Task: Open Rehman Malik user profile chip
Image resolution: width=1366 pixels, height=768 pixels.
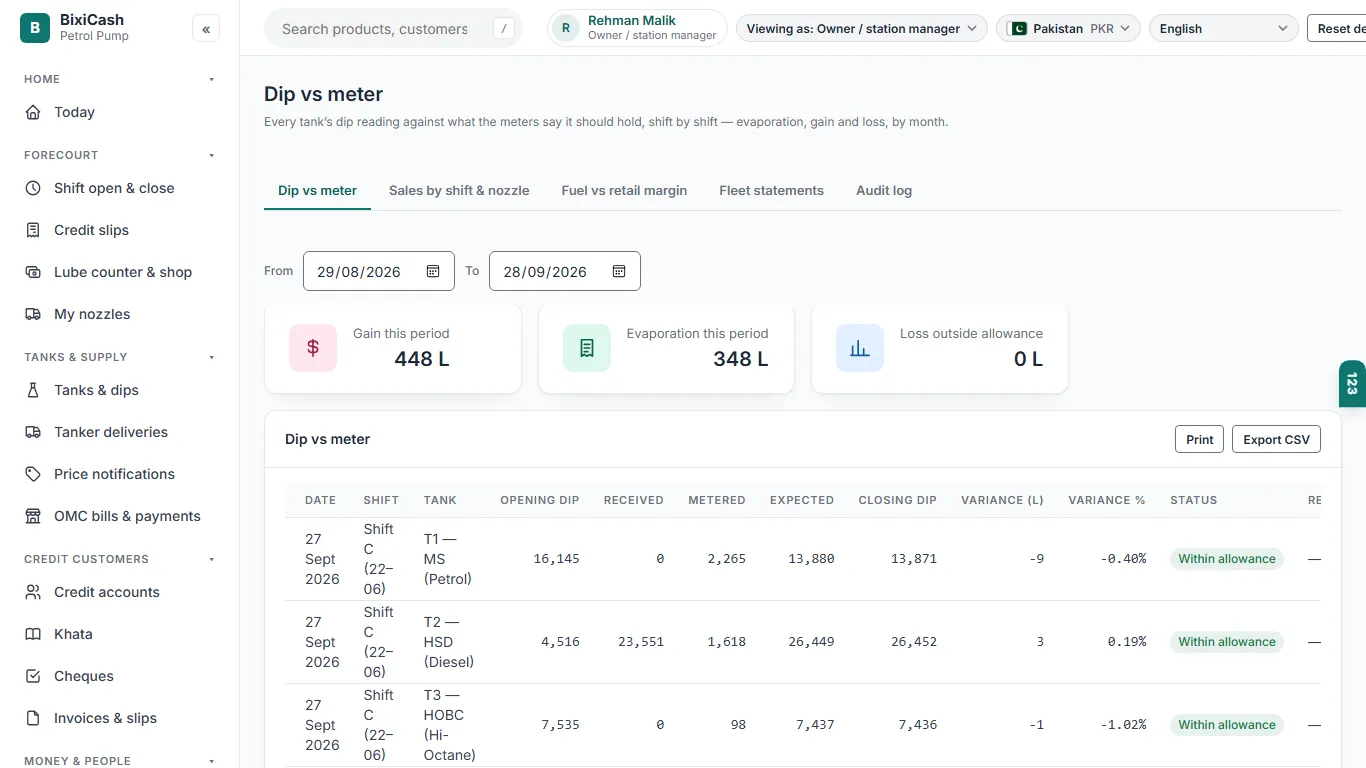Action: pos(637,28)
